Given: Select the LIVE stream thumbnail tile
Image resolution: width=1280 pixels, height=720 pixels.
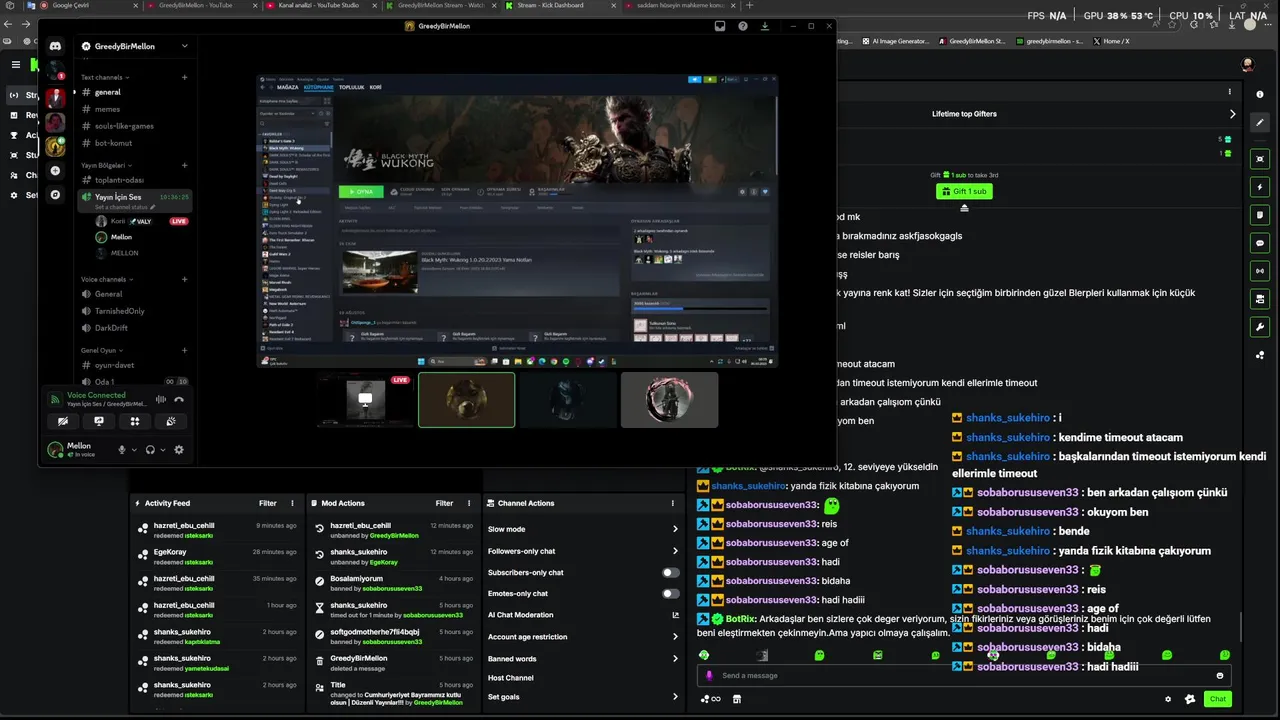Looking at the screenshot, I should click(365, 400).
